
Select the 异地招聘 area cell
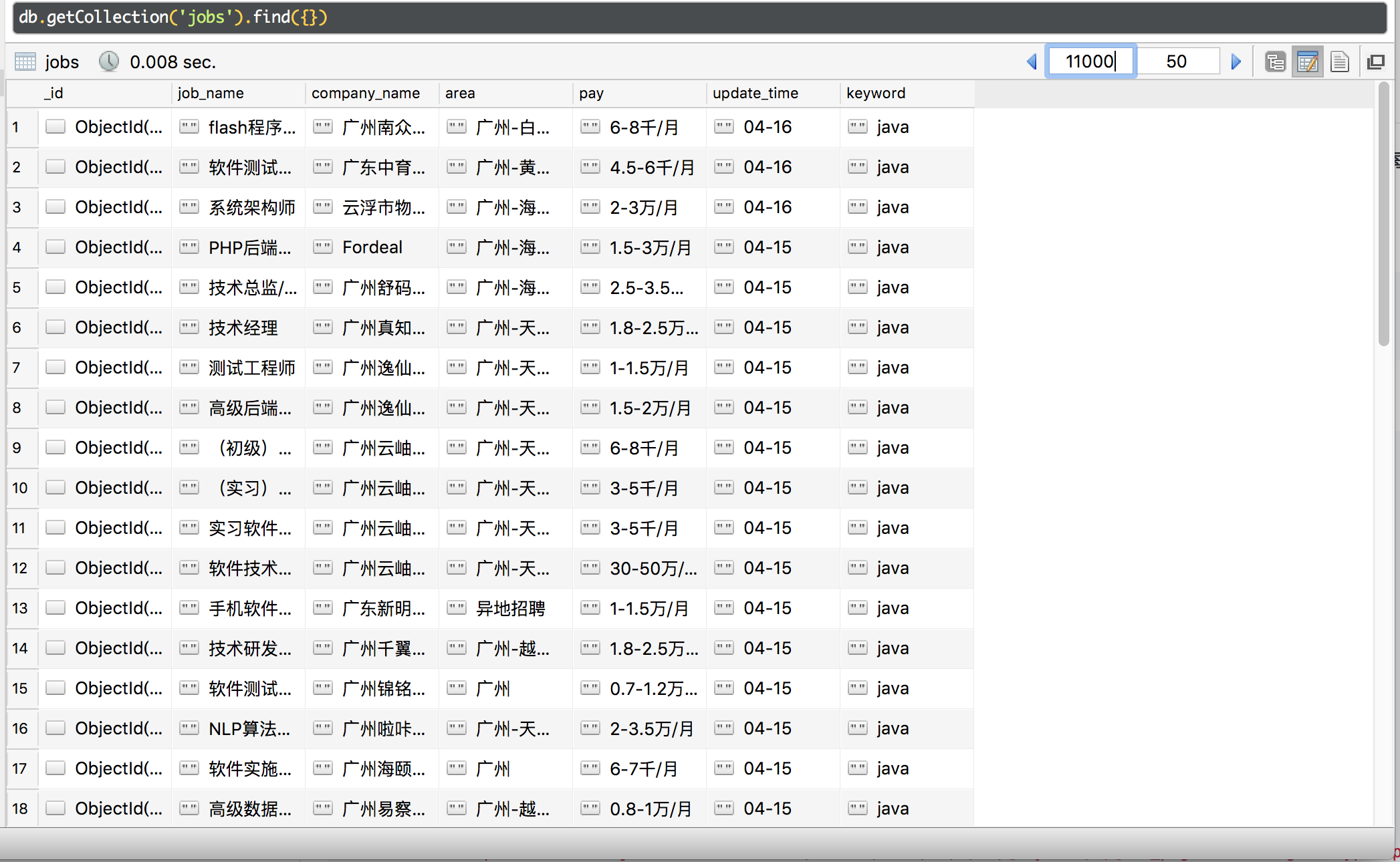click(x=510, y=608)
